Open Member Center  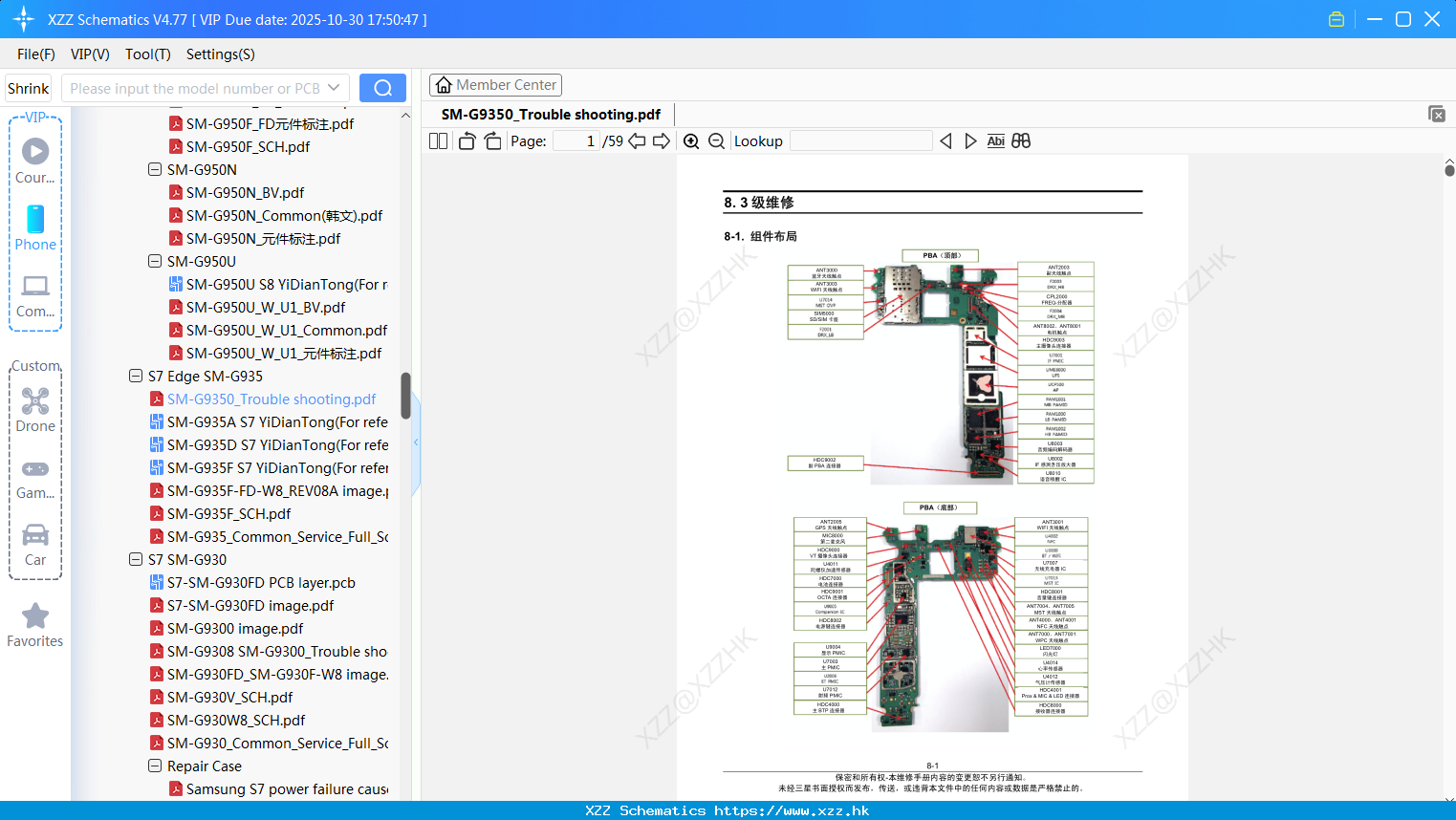click(x=495, y=85)
